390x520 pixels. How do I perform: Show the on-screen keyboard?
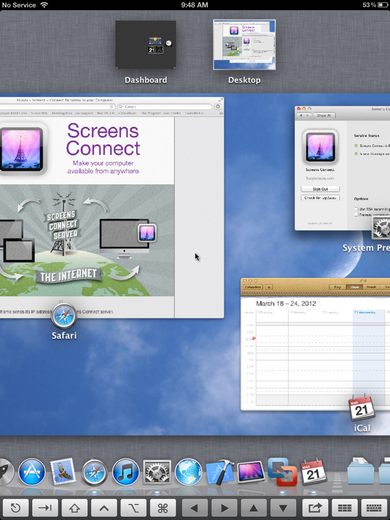(x=374, y=508)
